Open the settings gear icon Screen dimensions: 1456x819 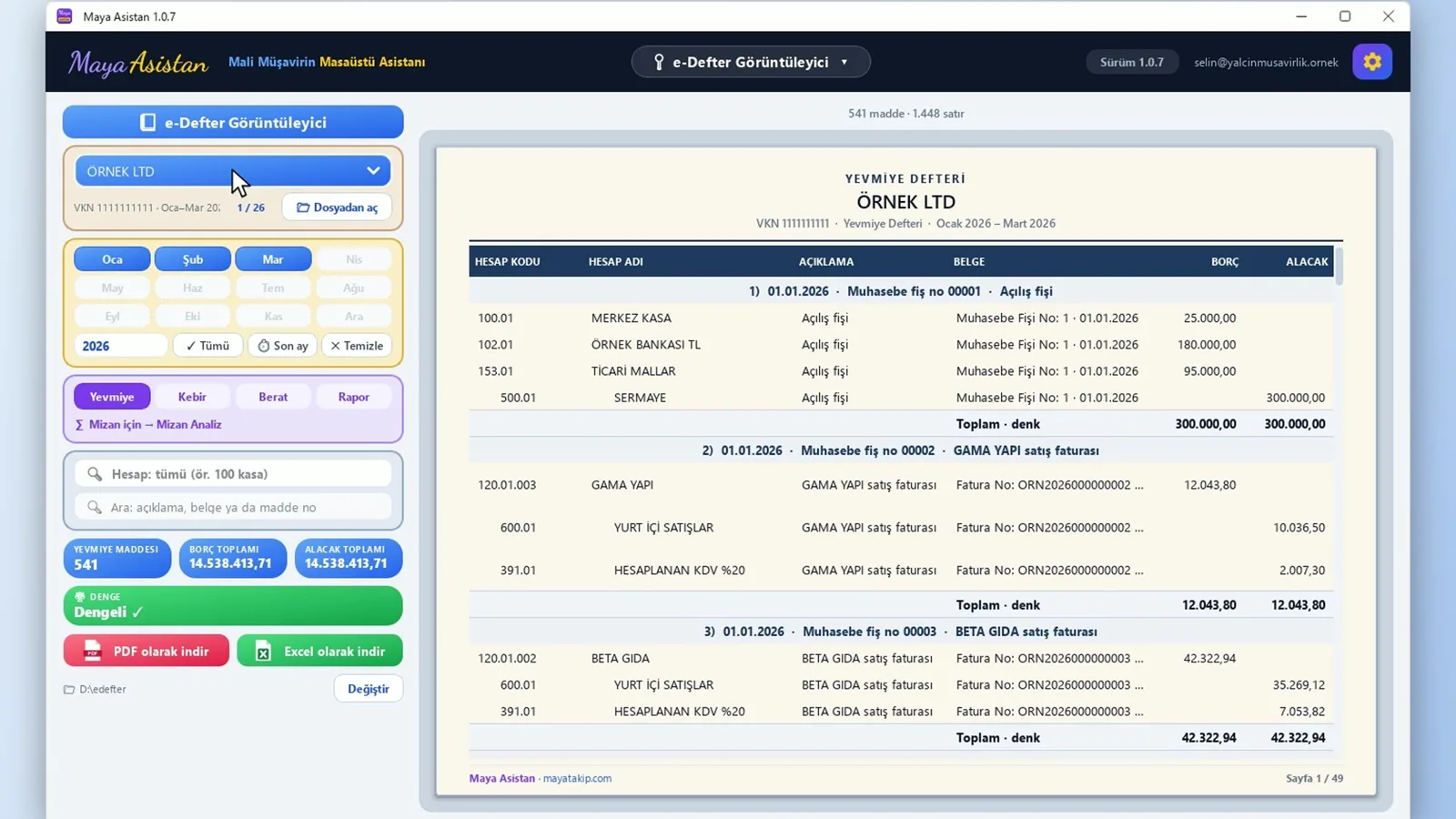click(x=1371, y=62)
